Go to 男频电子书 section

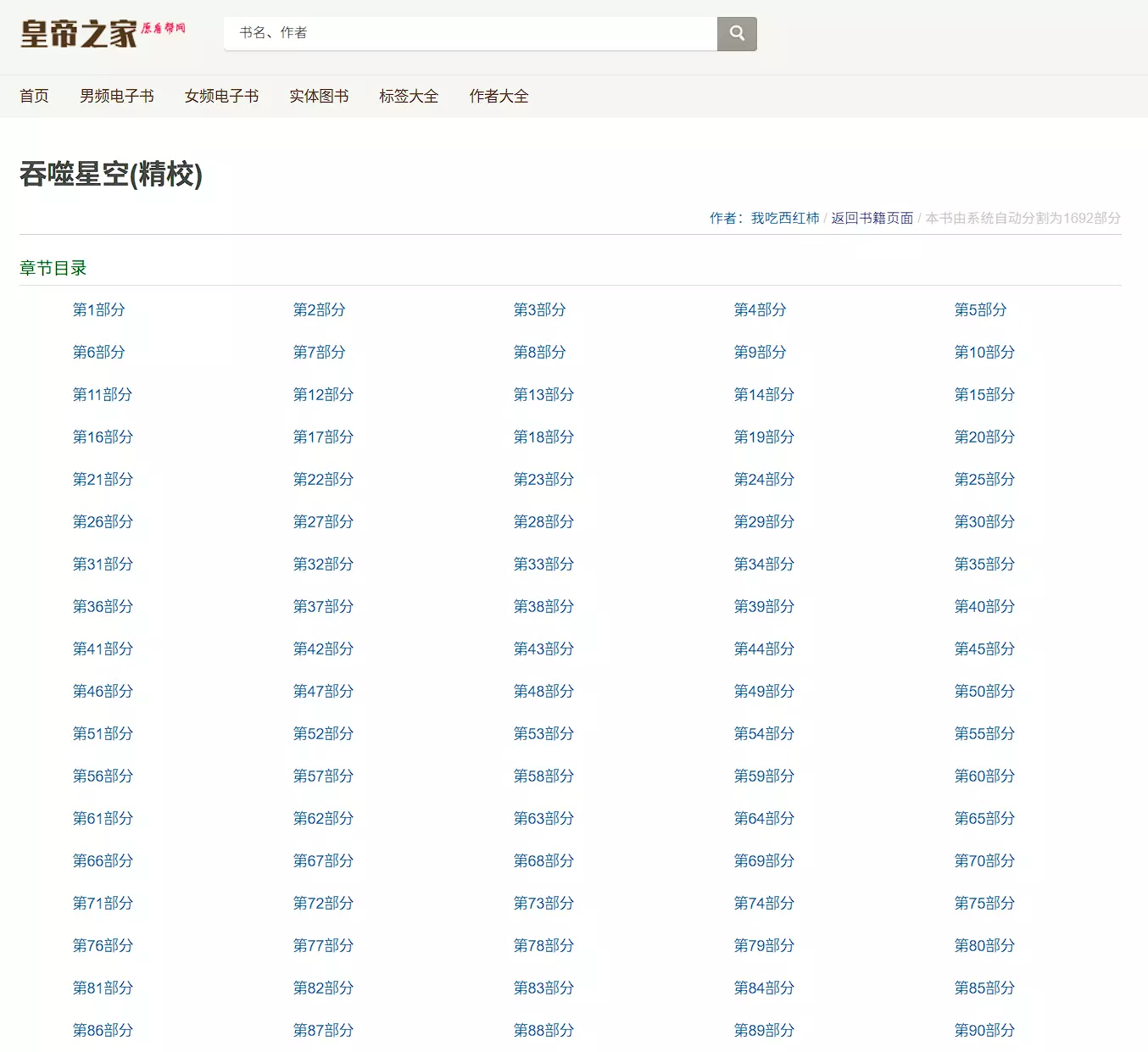[x=117, y=97]
